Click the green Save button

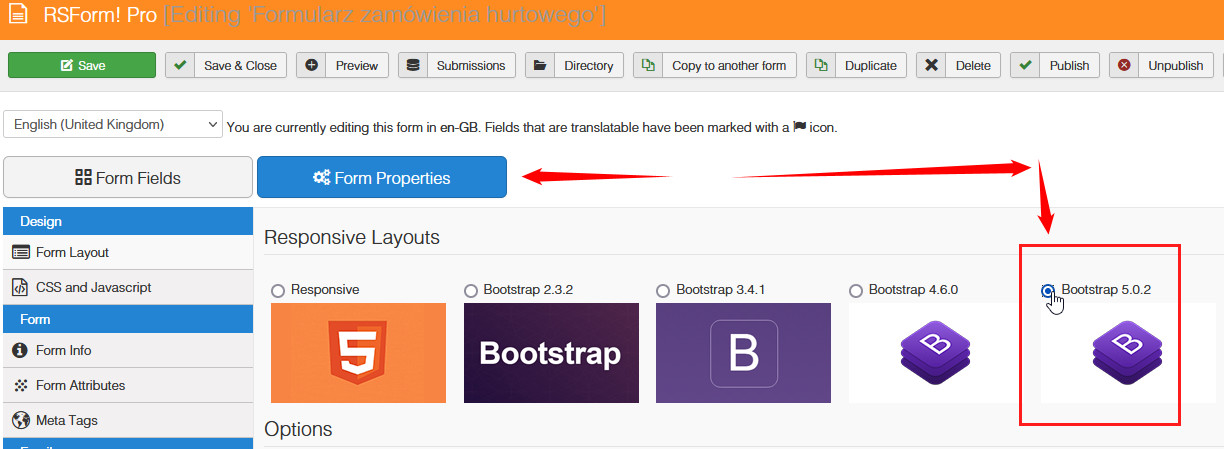(x=82, y=65)
